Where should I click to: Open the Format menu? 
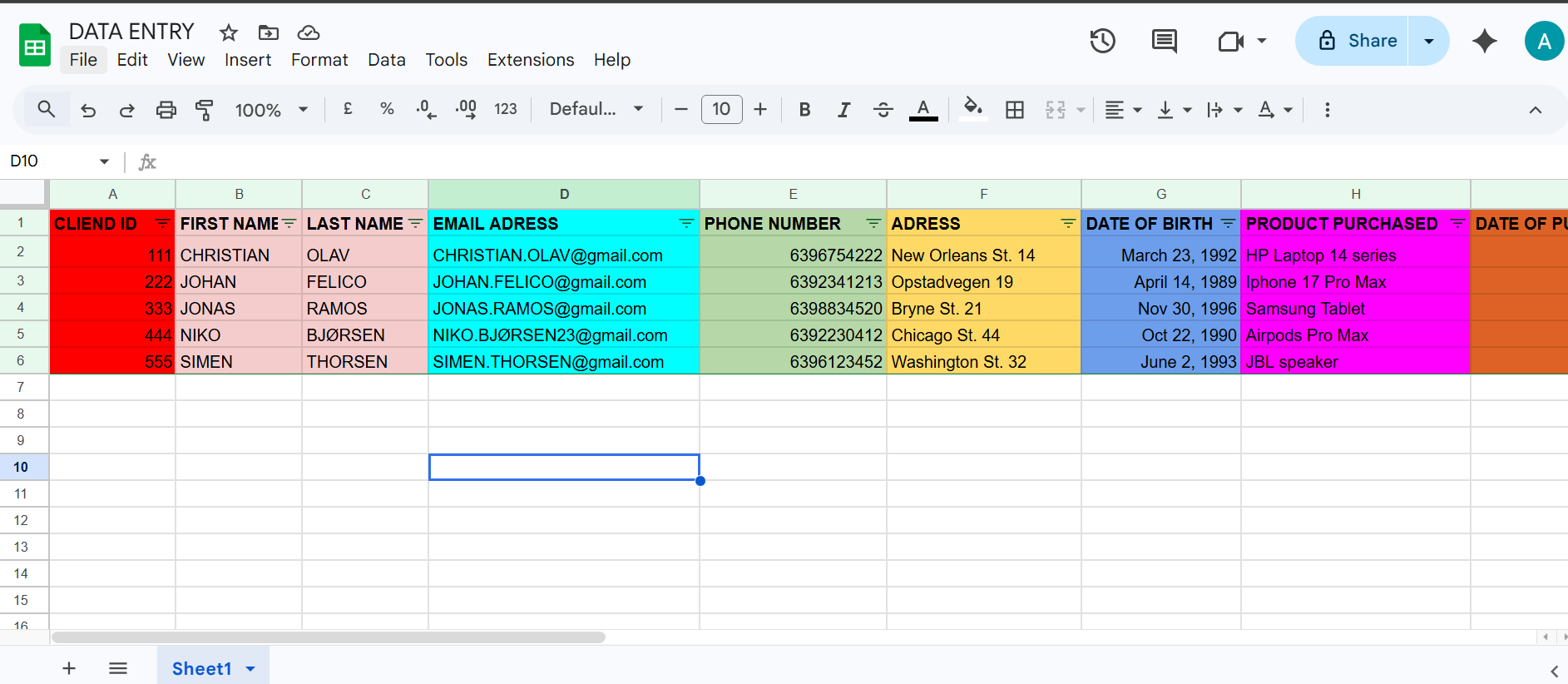(x=319, y=60)
